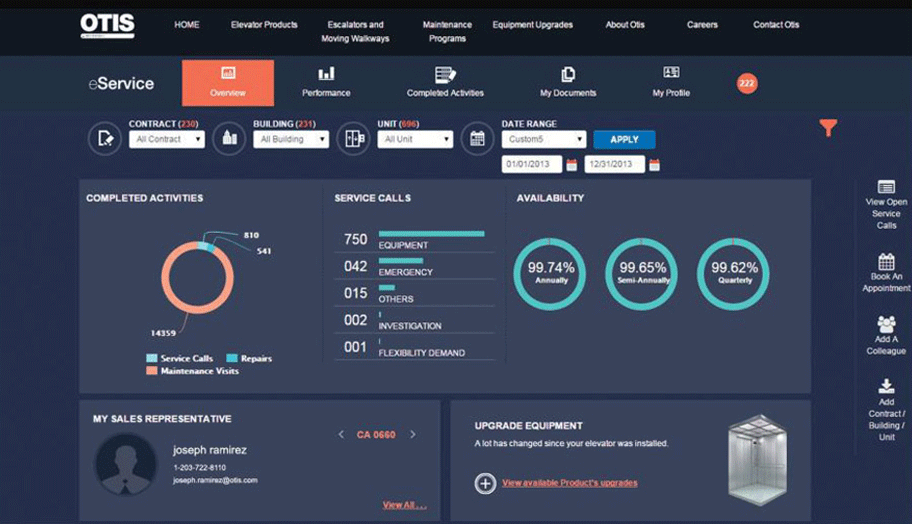Screen dimensions: 912x524
Task: Click the Completed Activities checklist icon
Action: pos(445,74)
